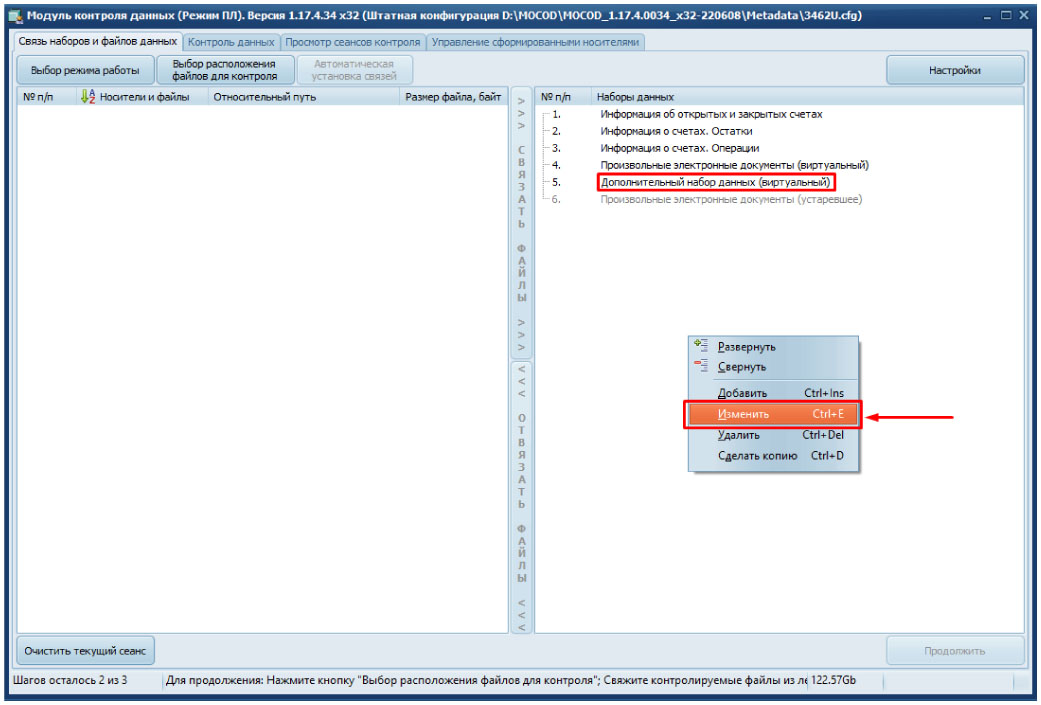1041x705 pixels.
Task: Click the sort icon in Носители и файлы header
Action: point(87,97)
